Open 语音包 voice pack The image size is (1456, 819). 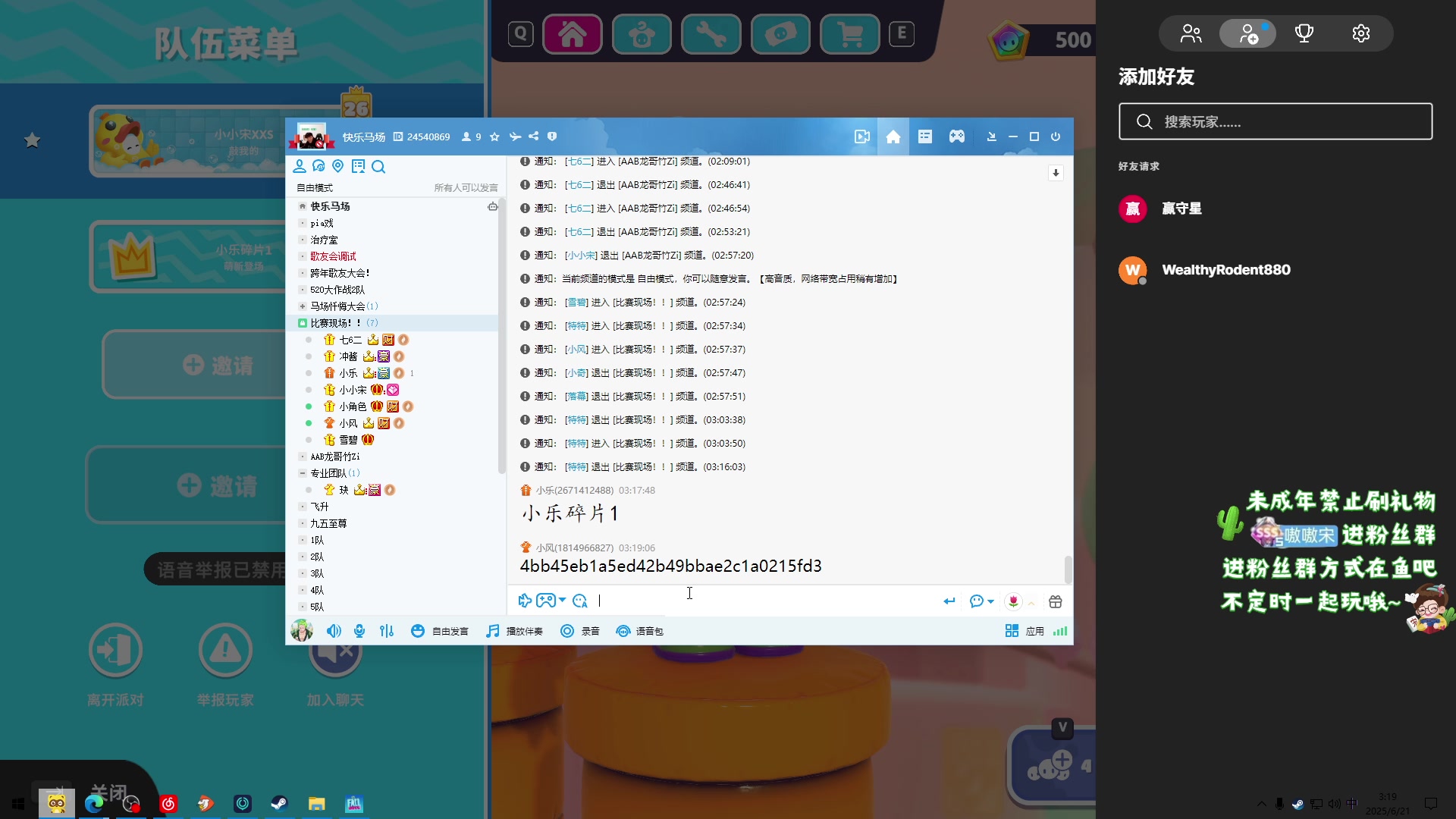tap(640, 631)
